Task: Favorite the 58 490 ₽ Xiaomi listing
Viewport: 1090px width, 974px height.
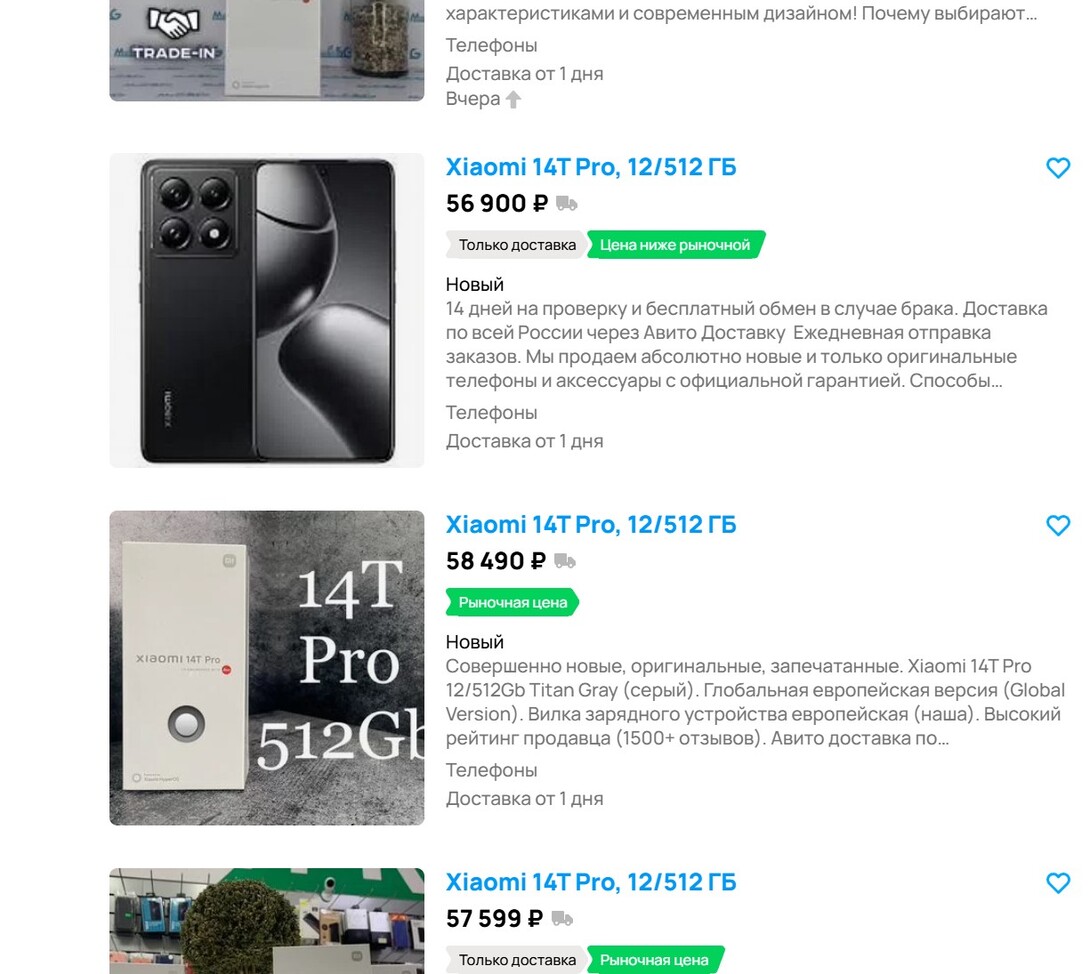Action: click(x=1057, y=525)
